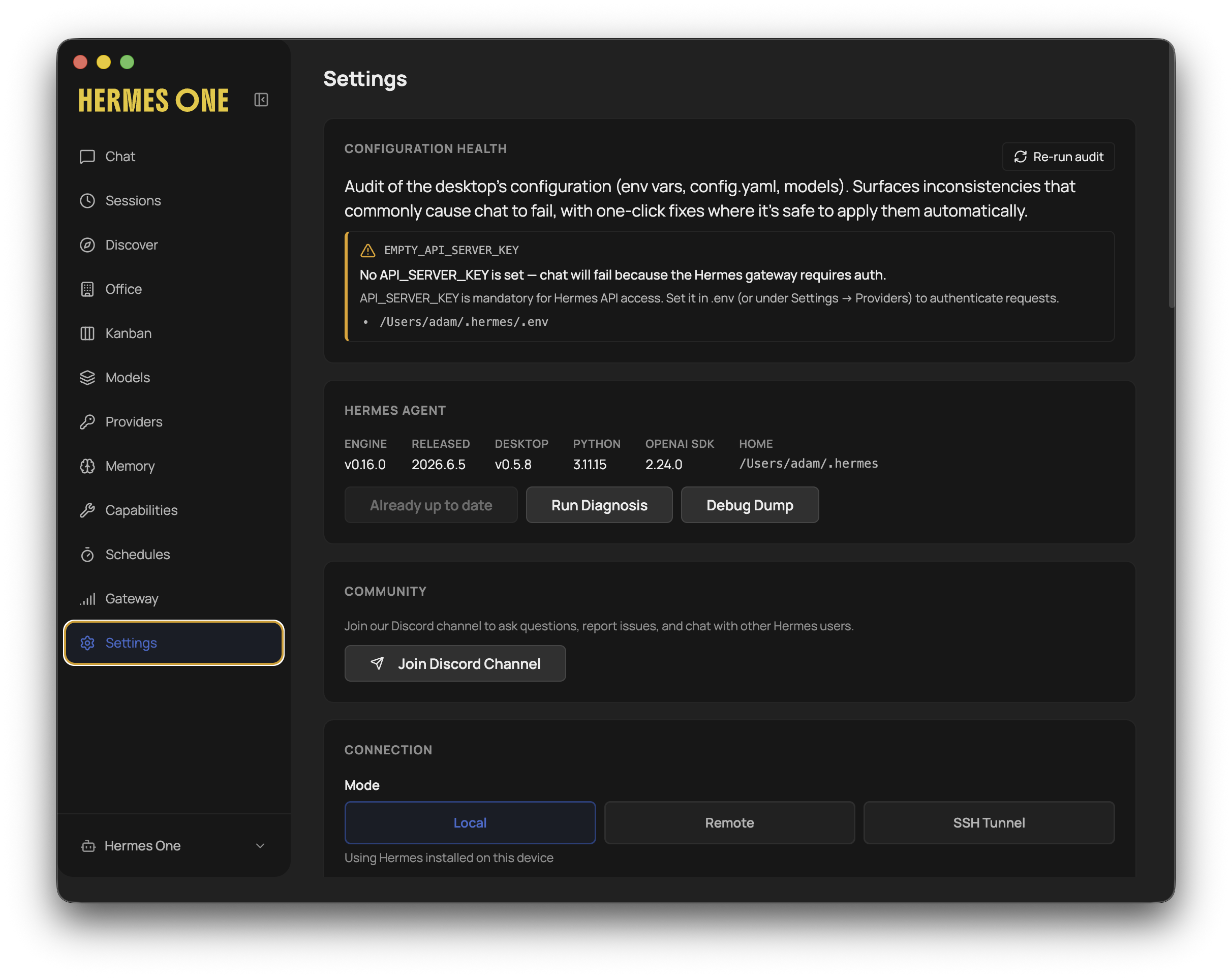The width and height of the screenshot is (1232, 978).
Task: Click the Discover compass icon
Action: point(87,244)
